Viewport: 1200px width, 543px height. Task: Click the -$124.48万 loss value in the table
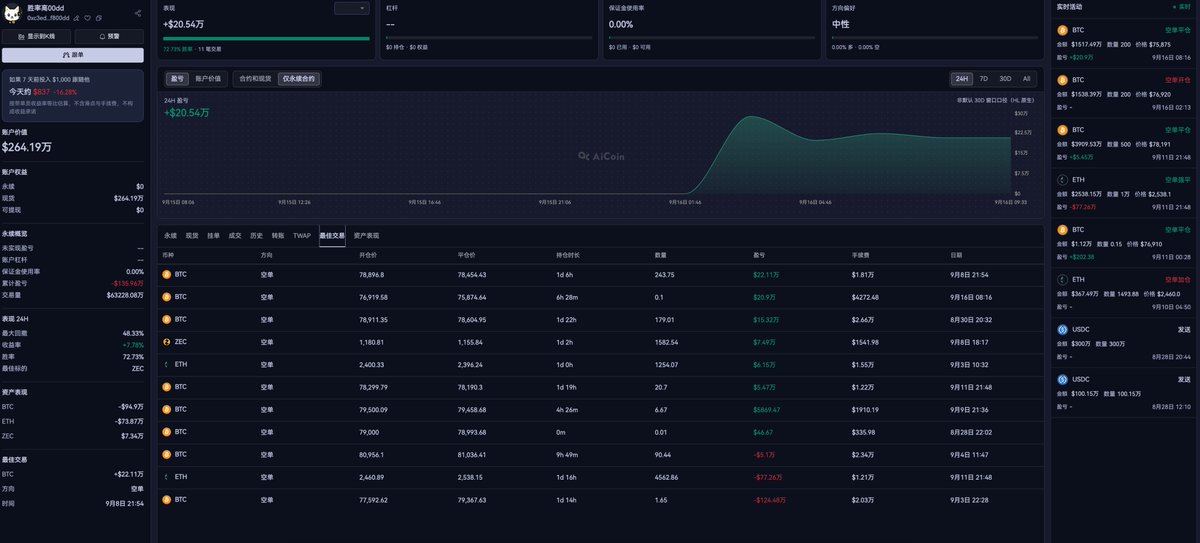pyautogui.click(x=769, y=499)
